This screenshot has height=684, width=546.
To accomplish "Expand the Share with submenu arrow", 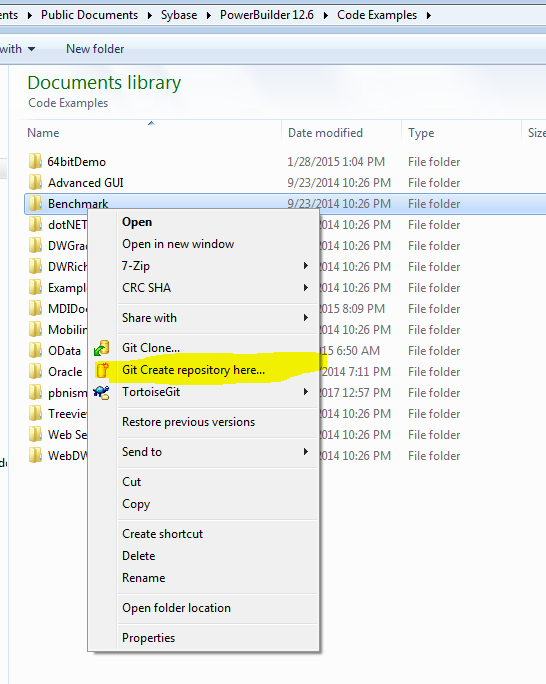I will pyautogui.click(x=306, y=318).
